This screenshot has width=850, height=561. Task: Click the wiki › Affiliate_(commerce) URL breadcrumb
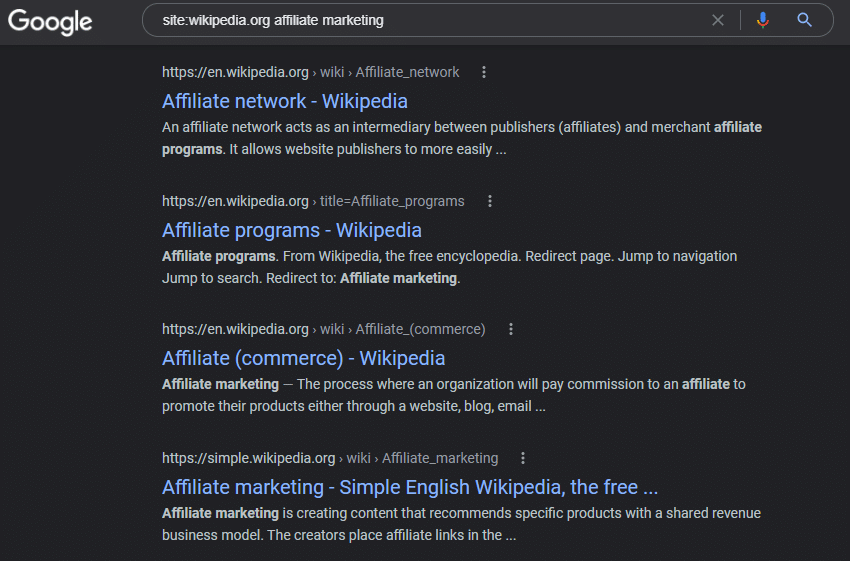402,329
